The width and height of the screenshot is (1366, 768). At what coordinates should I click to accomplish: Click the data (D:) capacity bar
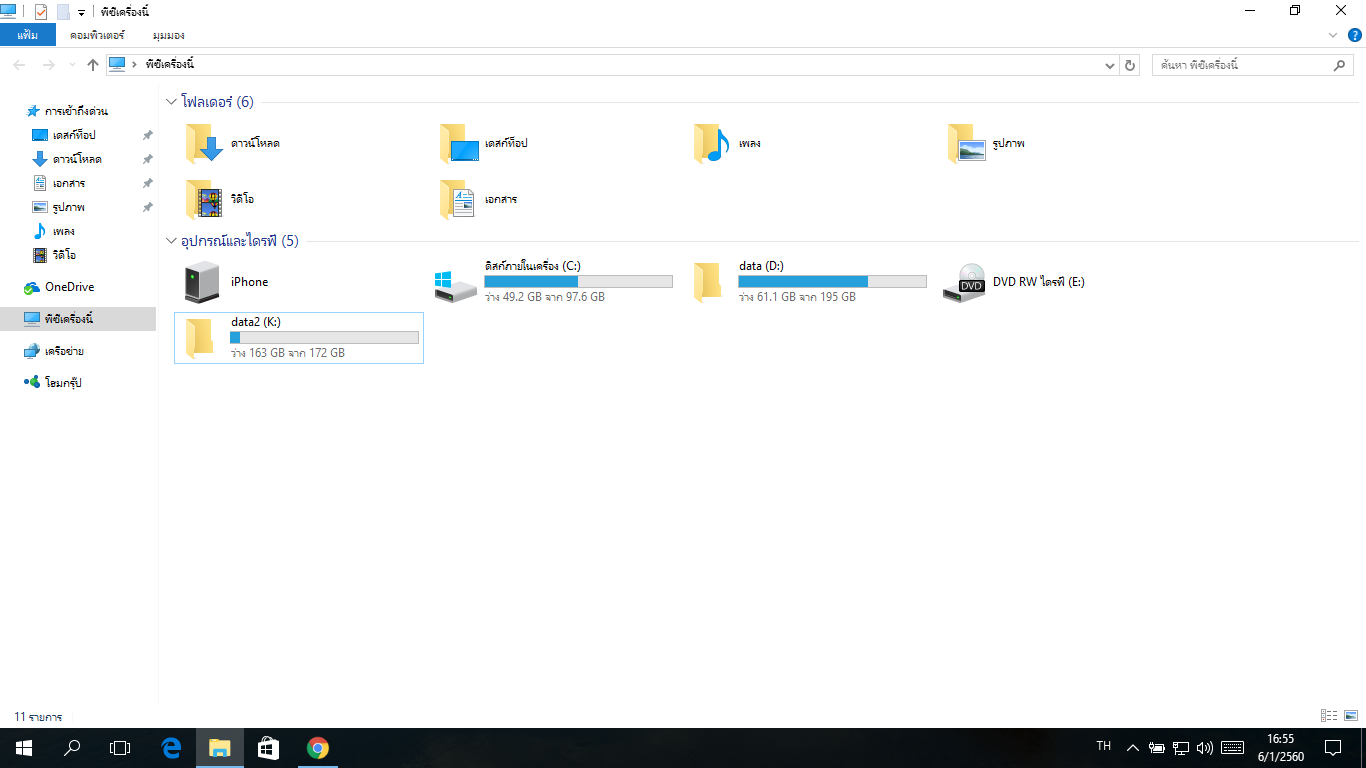pyautogui.click(x=832, y=282)
